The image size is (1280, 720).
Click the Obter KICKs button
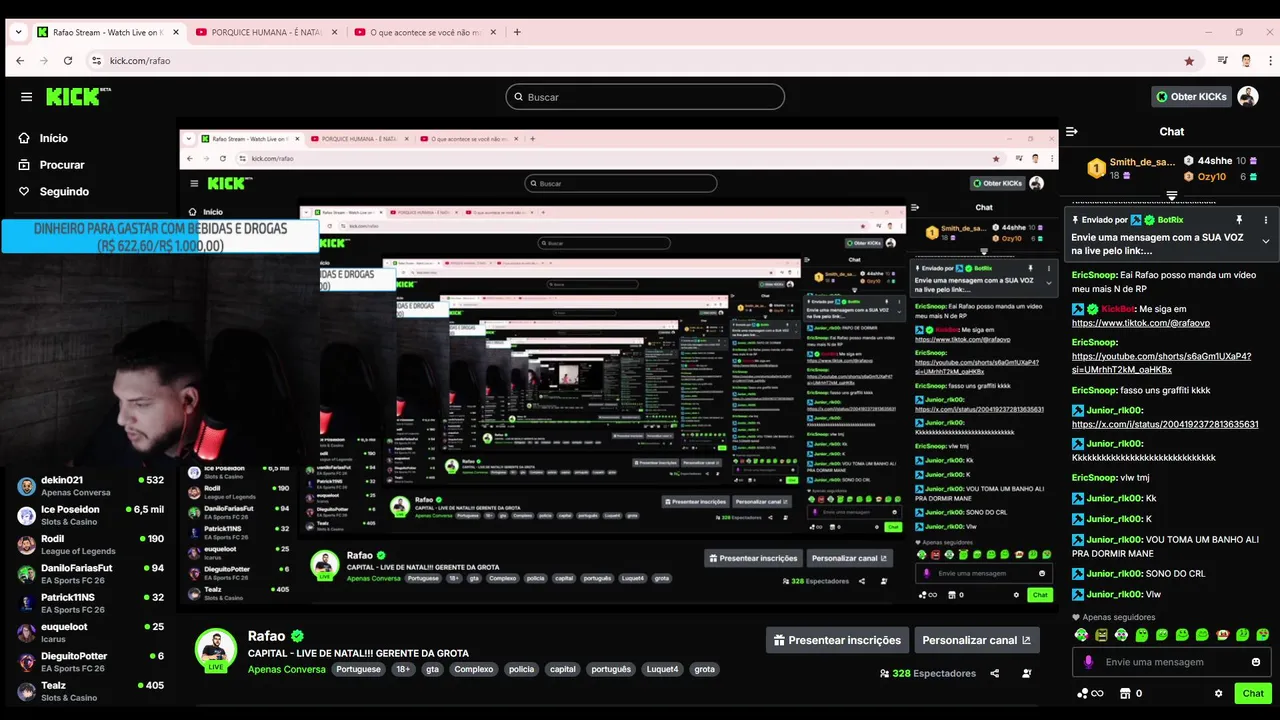1190,97
